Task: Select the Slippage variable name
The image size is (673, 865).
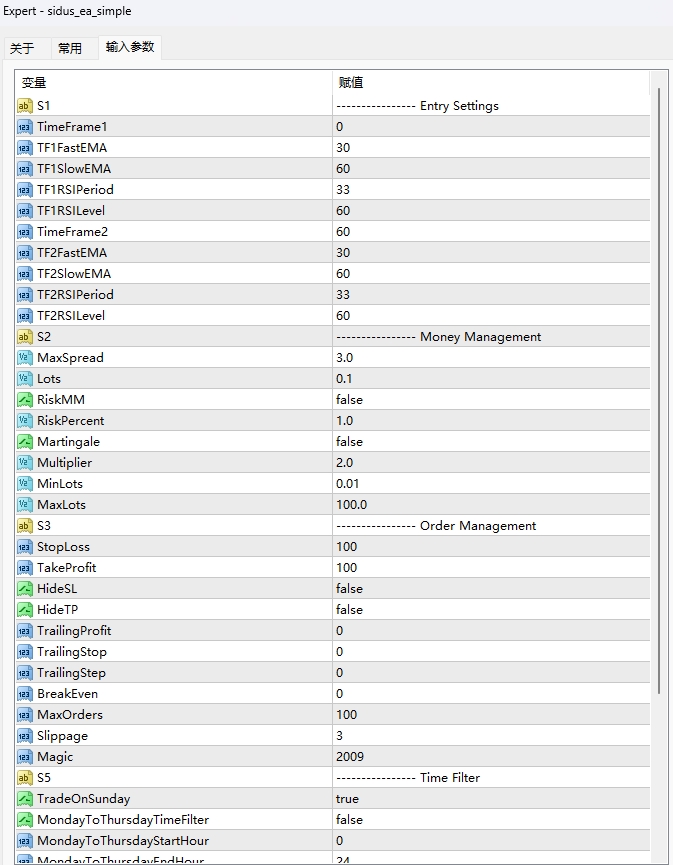Action: (62, 736)
